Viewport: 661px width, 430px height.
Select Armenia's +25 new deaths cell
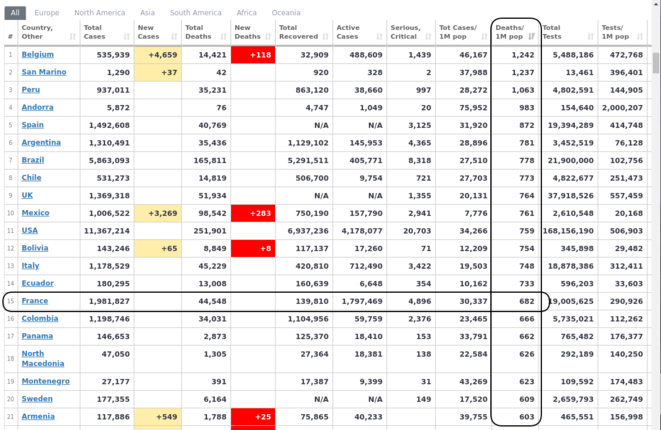pyautogui.click(x=253, y=417)
